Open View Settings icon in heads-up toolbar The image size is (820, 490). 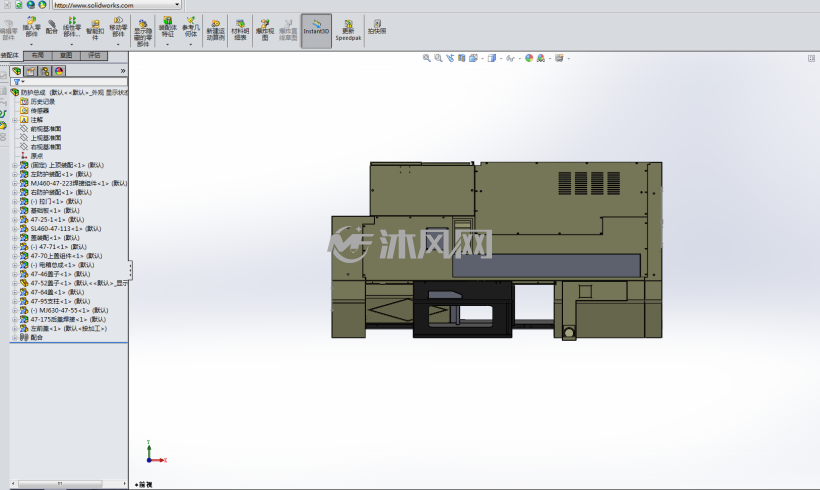pyautogui.click(x=559, y=58)
